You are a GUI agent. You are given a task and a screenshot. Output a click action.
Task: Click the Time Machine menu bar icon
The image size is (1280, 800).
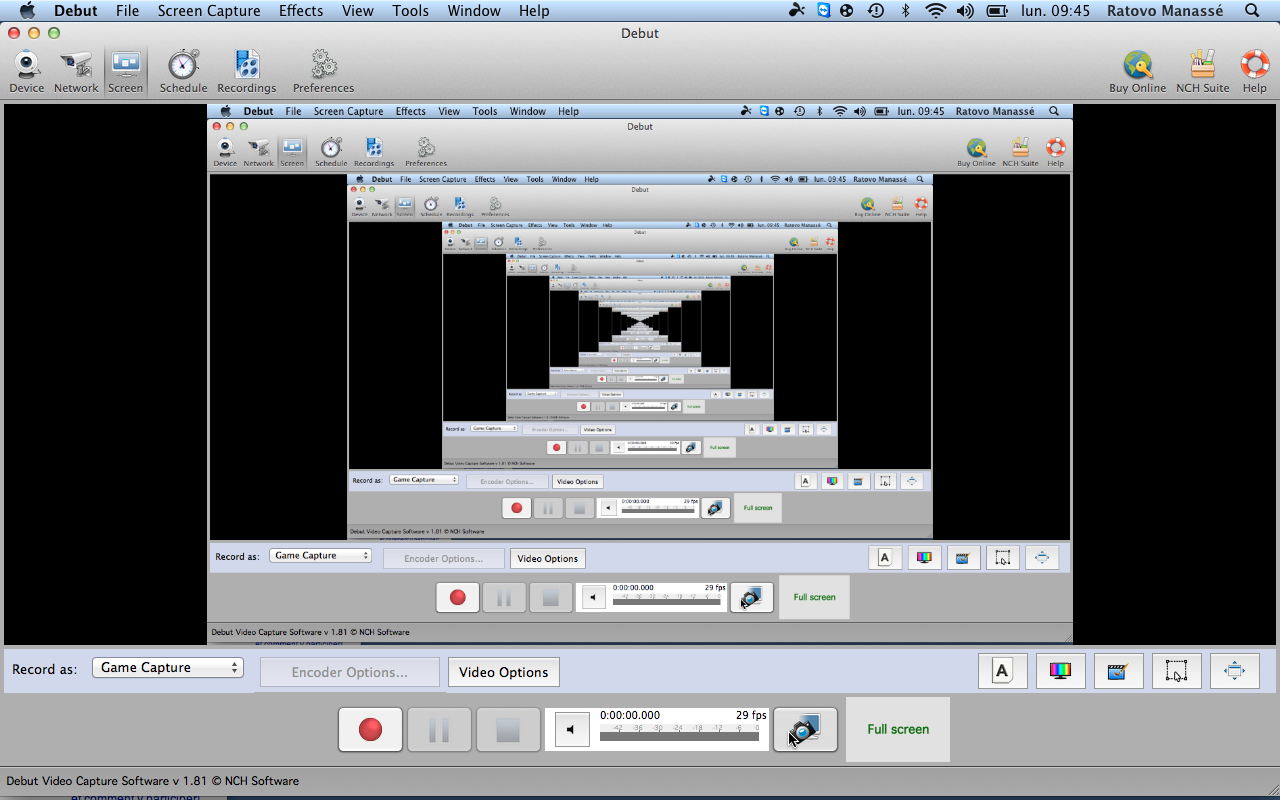tap(876, 11)
